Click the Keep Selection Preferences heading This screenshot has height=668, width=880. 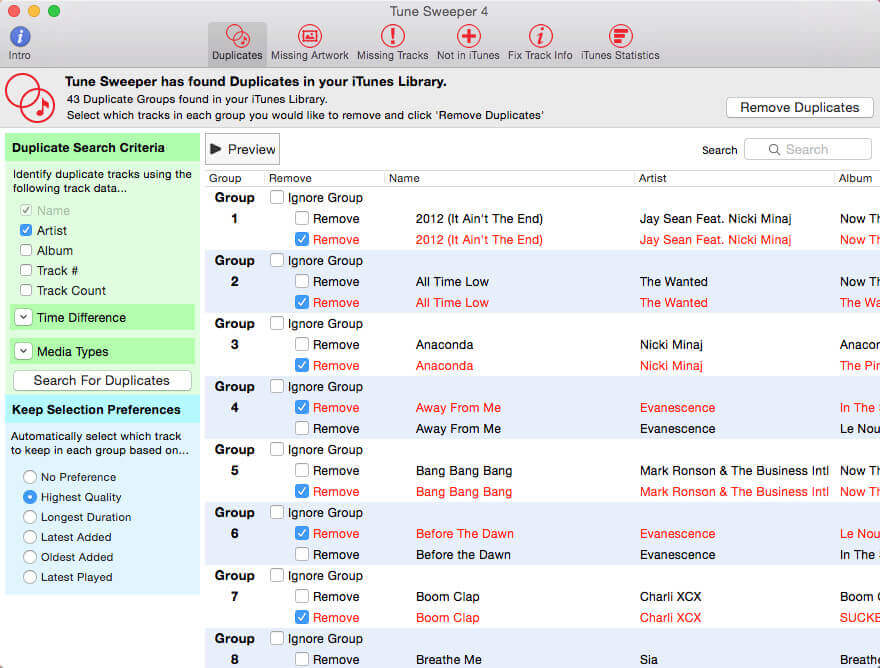click(96, 410)
